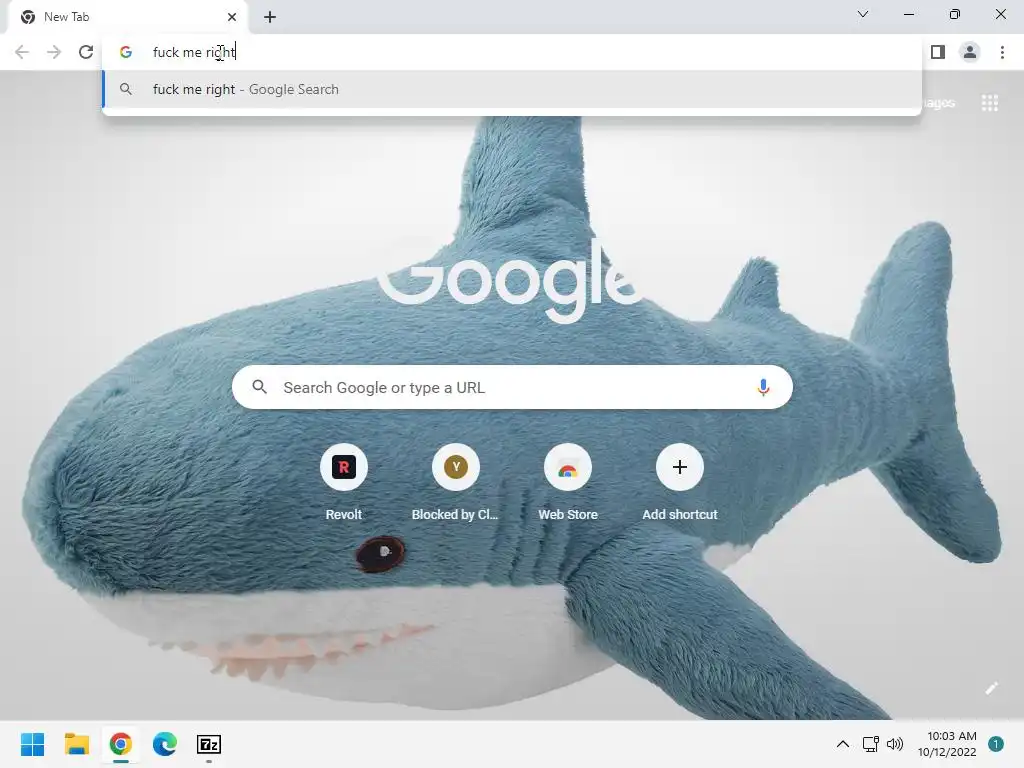
Task: Reload the current page
Action: pos(86,52)
